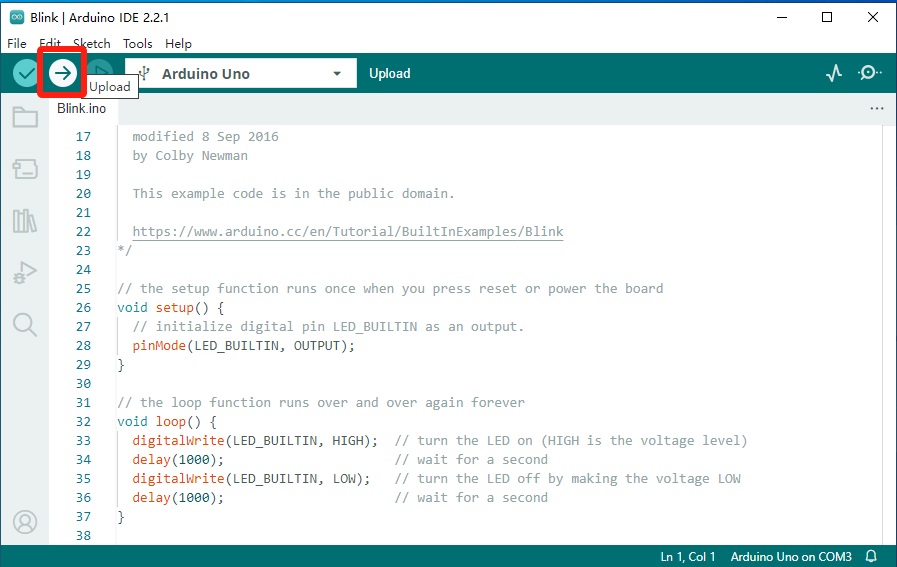This screenshot has width=897, height=567.
Task: Click line number 32 in gutter
Action: coord(84,422)
